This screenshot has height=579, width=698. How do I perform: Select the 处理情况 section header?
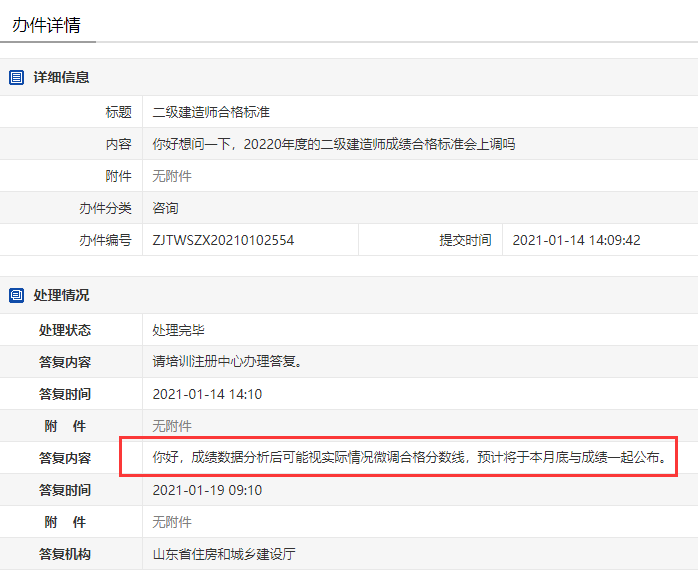[x=349, y=295]
